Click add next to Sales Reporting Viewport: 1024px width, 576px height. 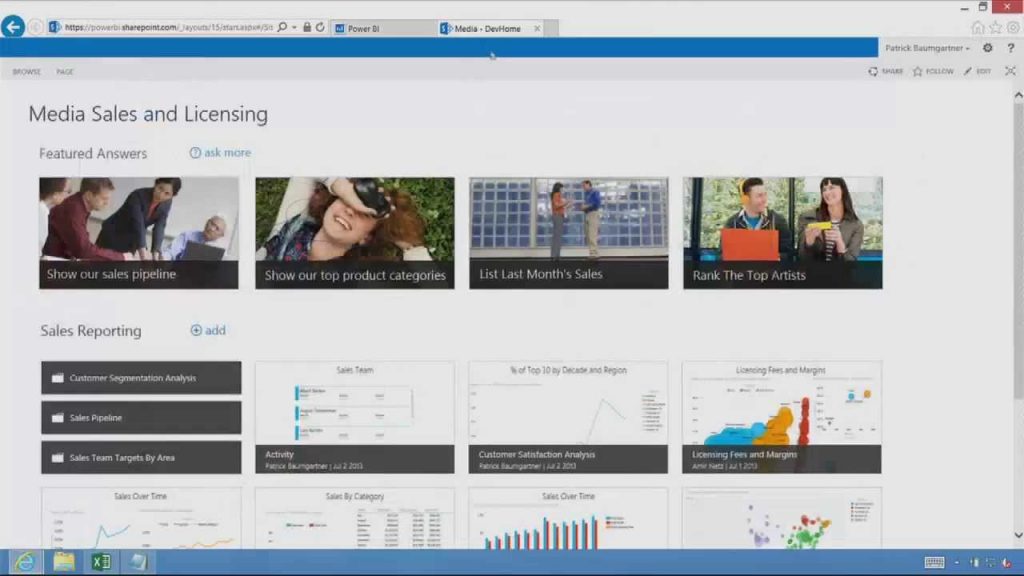(208, 329)
